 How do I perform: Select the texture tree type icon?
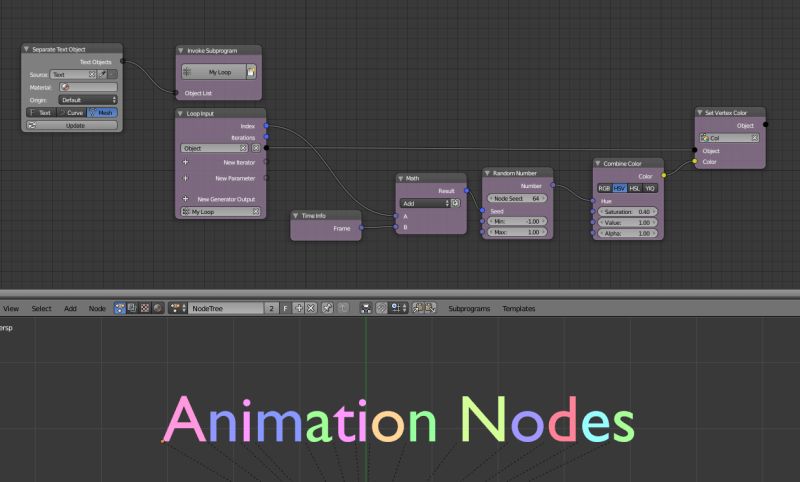tap(145, 308)
